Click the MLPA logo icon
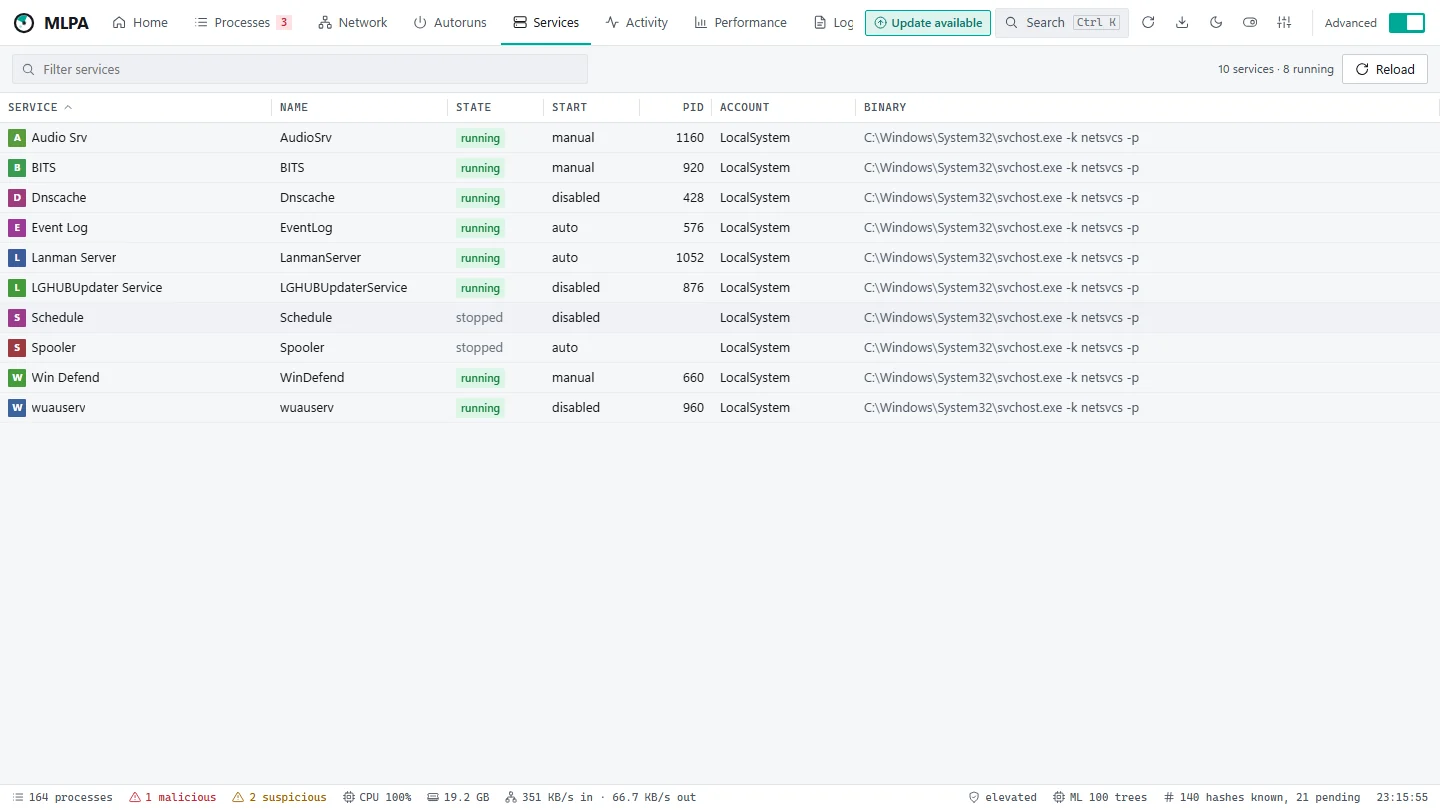 pos(24,23)
